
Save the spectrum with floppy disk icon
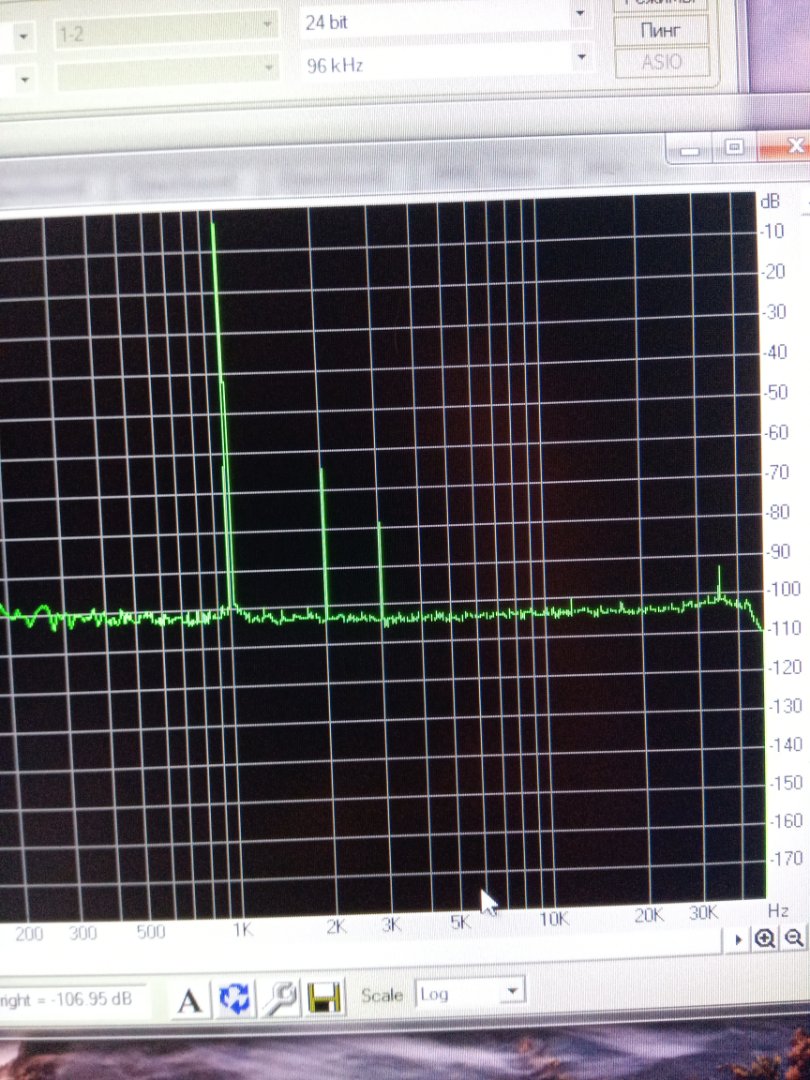click(x=324, y=997)
